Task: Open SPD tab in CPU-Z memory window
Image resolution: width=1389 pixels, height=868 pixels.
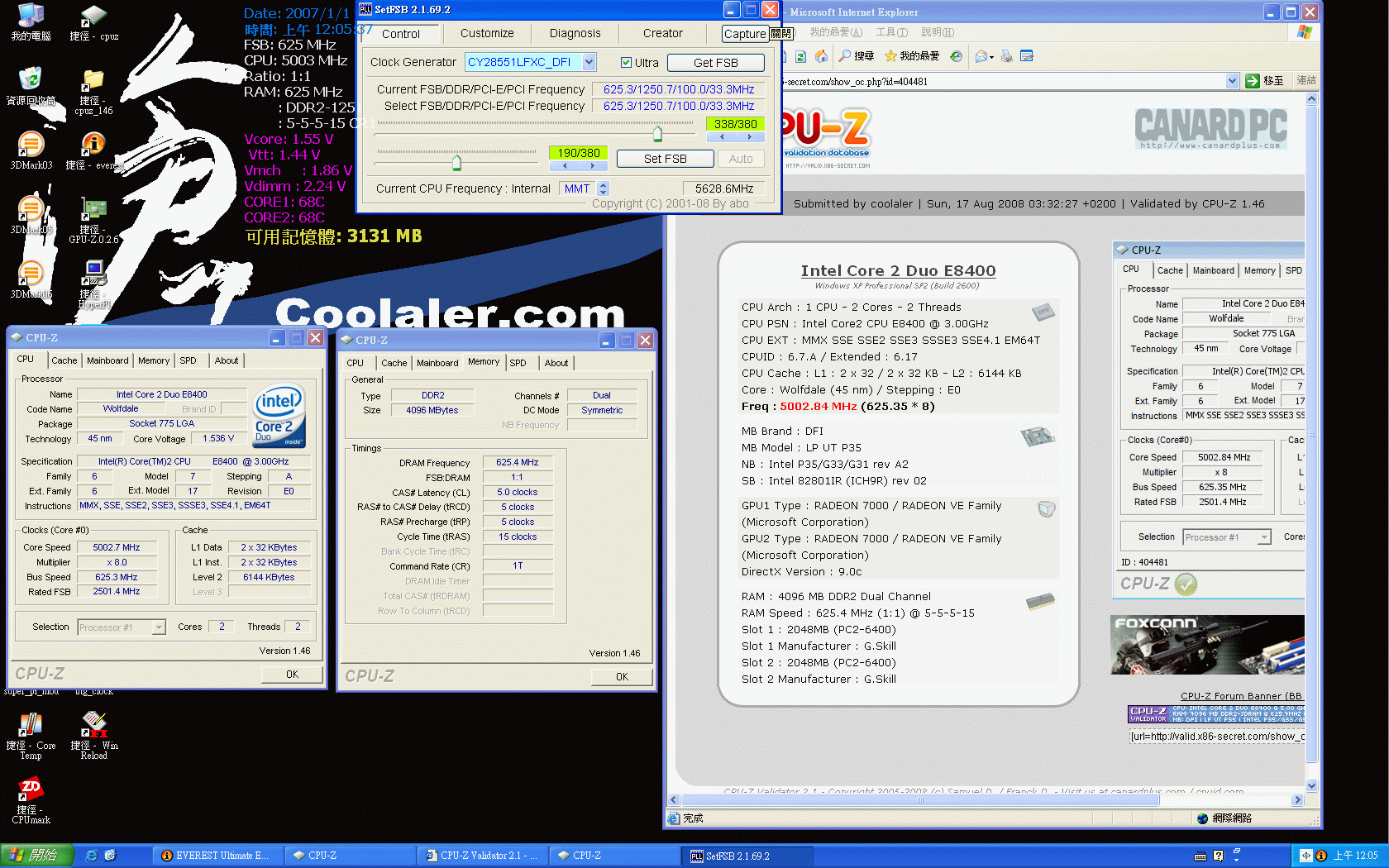Action: 518,363
